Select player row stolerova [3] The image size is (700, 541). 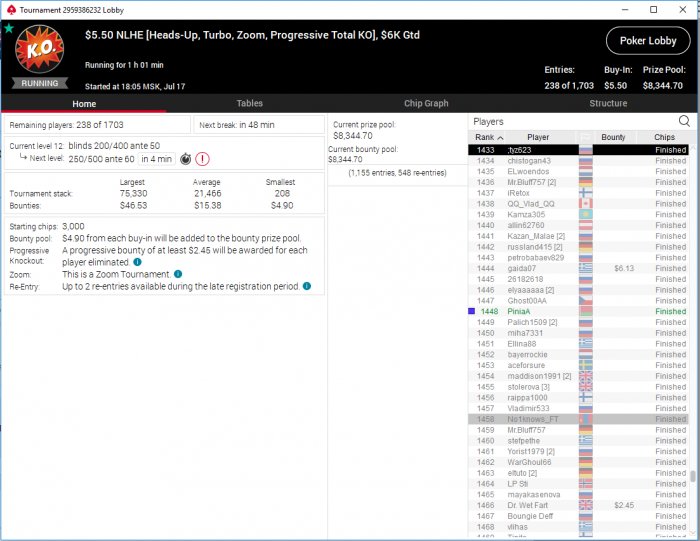pyautogui.click(x=578, y=387)
